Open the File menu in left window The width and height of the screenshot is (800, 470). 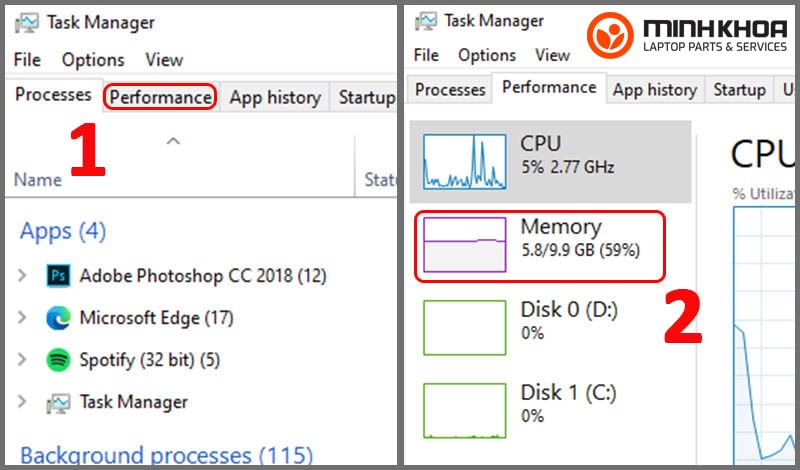pyautogui.click(x=27, y=60)
